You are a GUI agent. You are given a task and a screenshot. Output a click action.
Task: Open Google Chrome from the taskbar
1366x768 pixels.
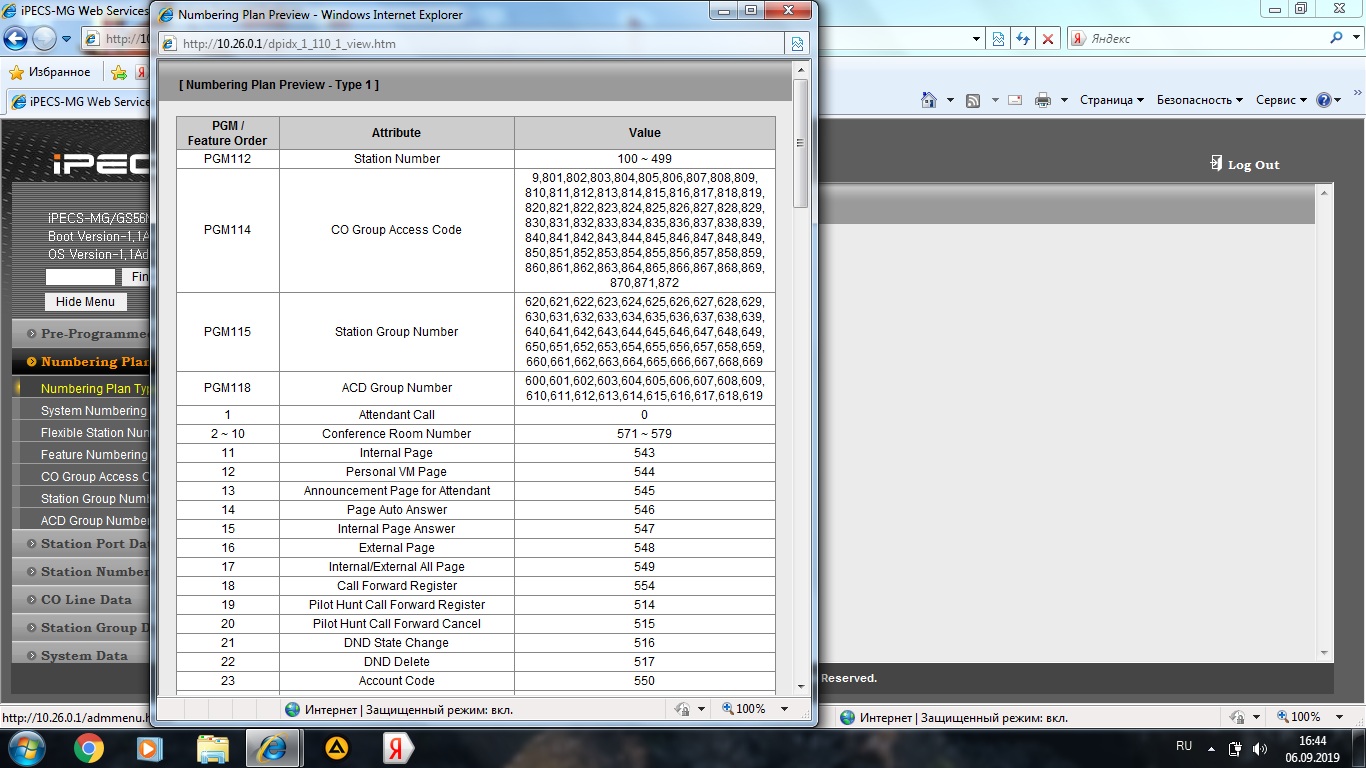coord(89,747)
